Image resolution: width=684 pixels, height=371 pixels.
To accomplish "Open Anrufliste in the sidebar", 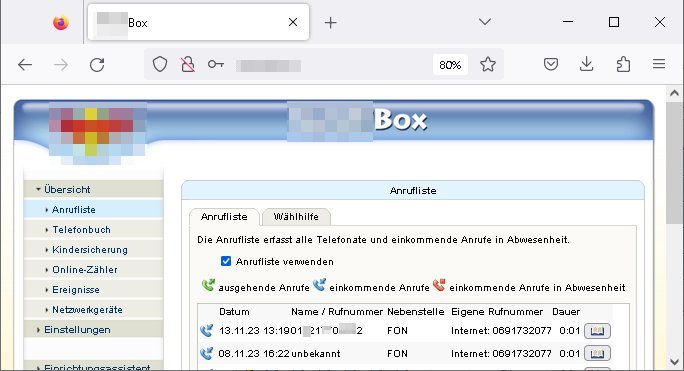I will pyautogui.click(x=94, y=210).
